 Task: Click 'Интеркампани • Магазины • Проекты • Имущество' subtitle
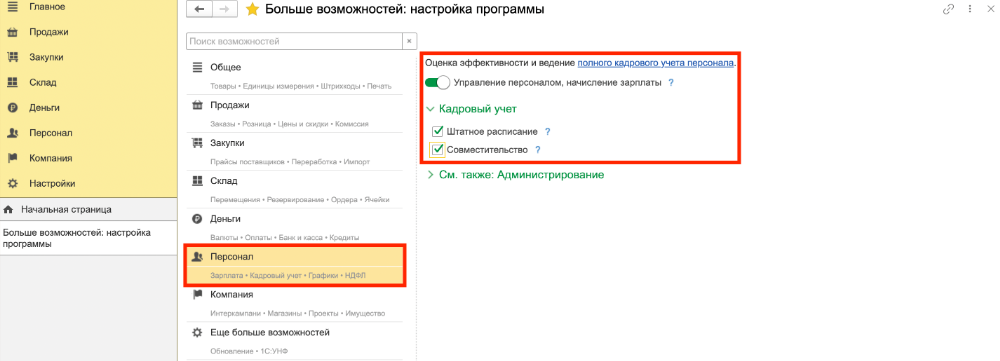pyautogui.click(x=298, y=314)
